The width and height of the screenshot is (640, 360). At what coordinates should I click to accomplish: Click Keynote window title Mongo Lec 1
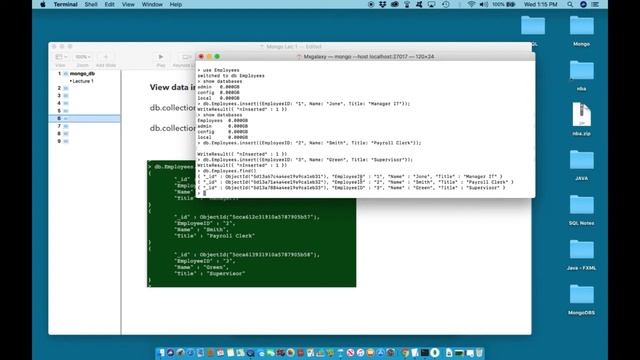click(291, 47)
